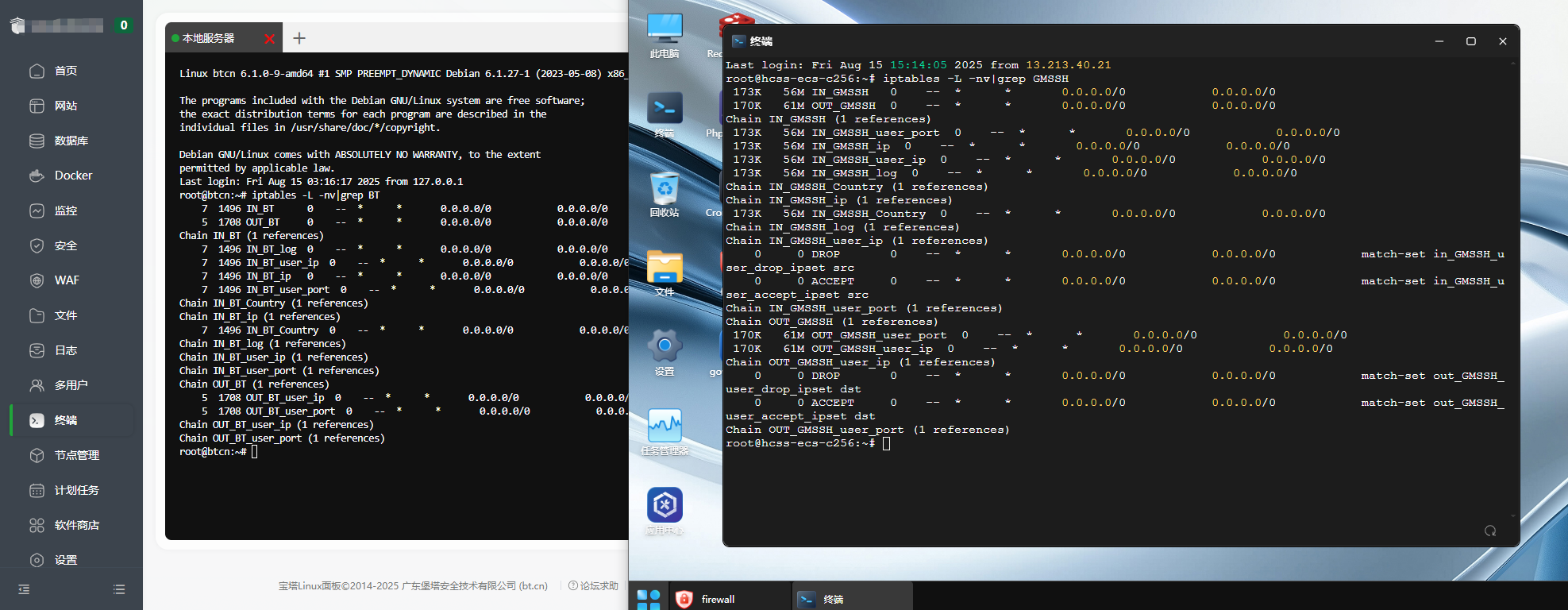Open the 回收站 recycle bin icon
This screenshot has width=1568, height=610.
tap(665, 193)
